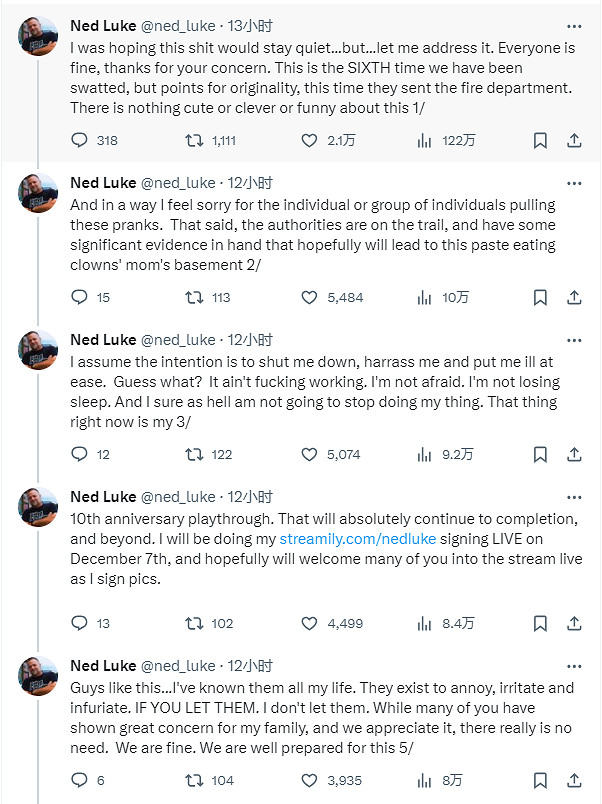View analytics for the tweet with 10万 views
This screenshot has height=804, width=602.
click(424, 297)
